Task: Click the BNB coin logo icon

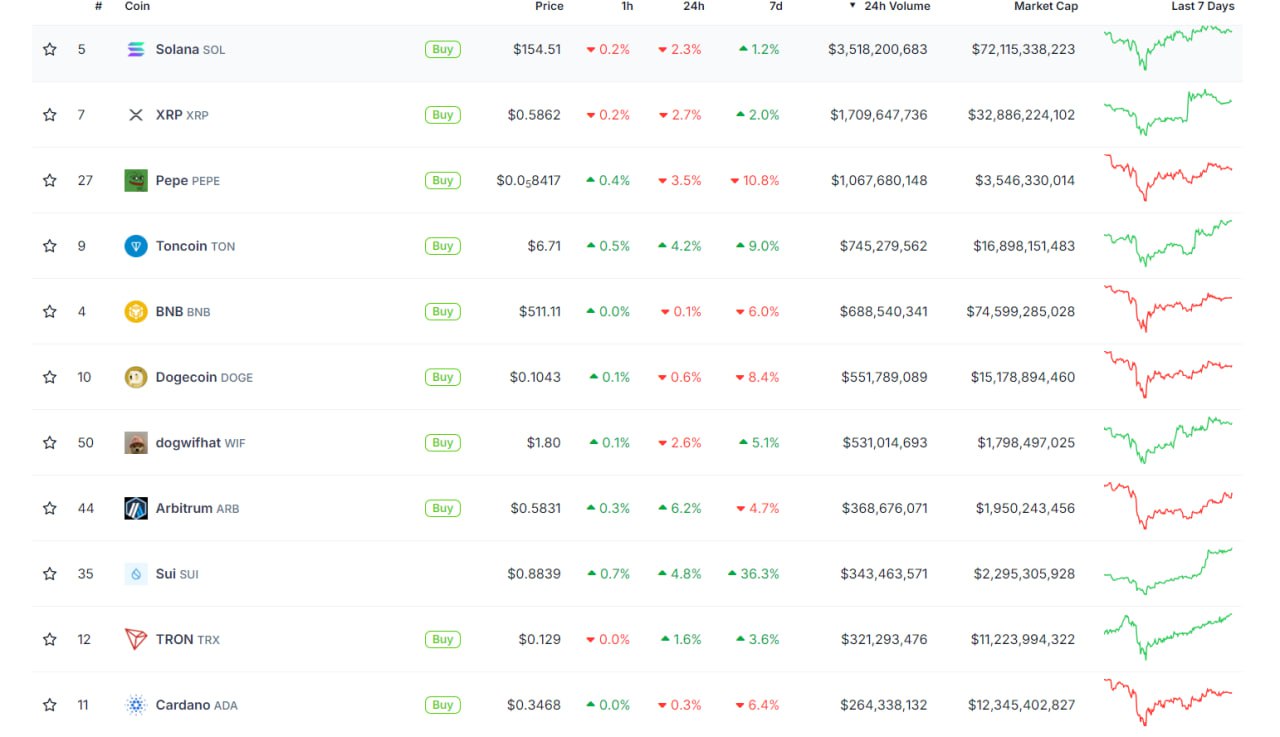Action: [136, 311]
